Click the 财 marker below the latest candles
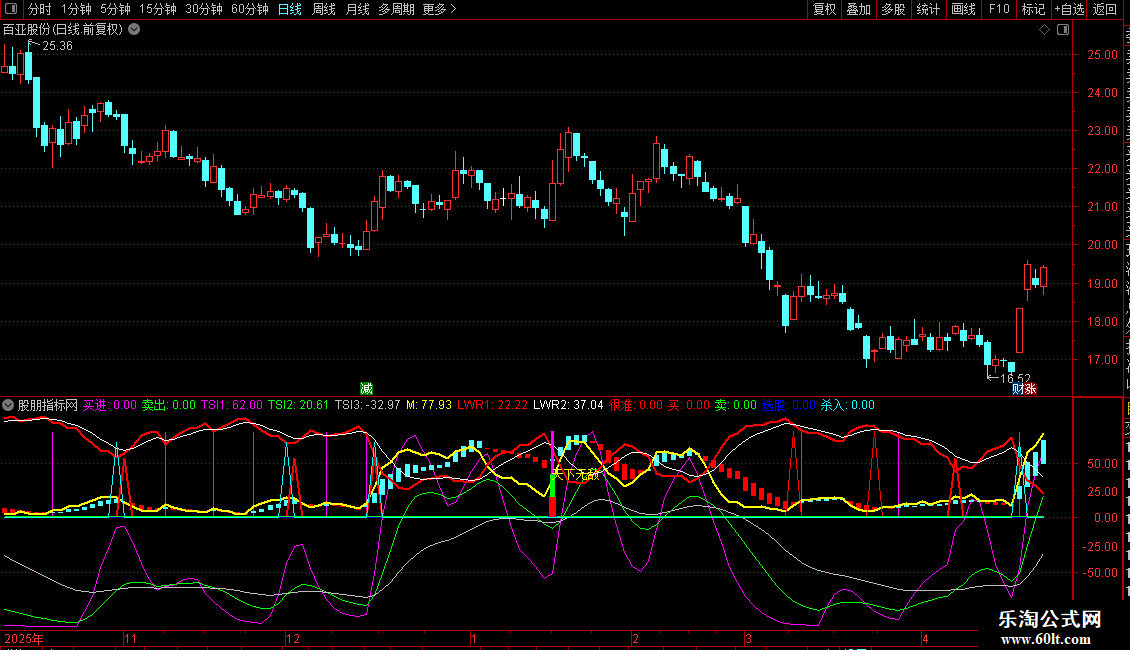The height and width of the screenshot is (650, 1130). click(1018, 389)
